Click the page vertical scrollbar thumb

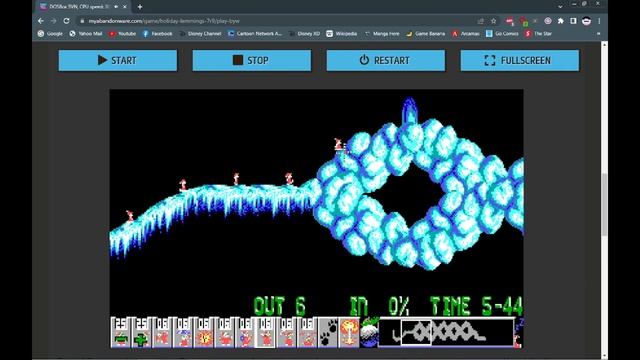pos(604,204)
